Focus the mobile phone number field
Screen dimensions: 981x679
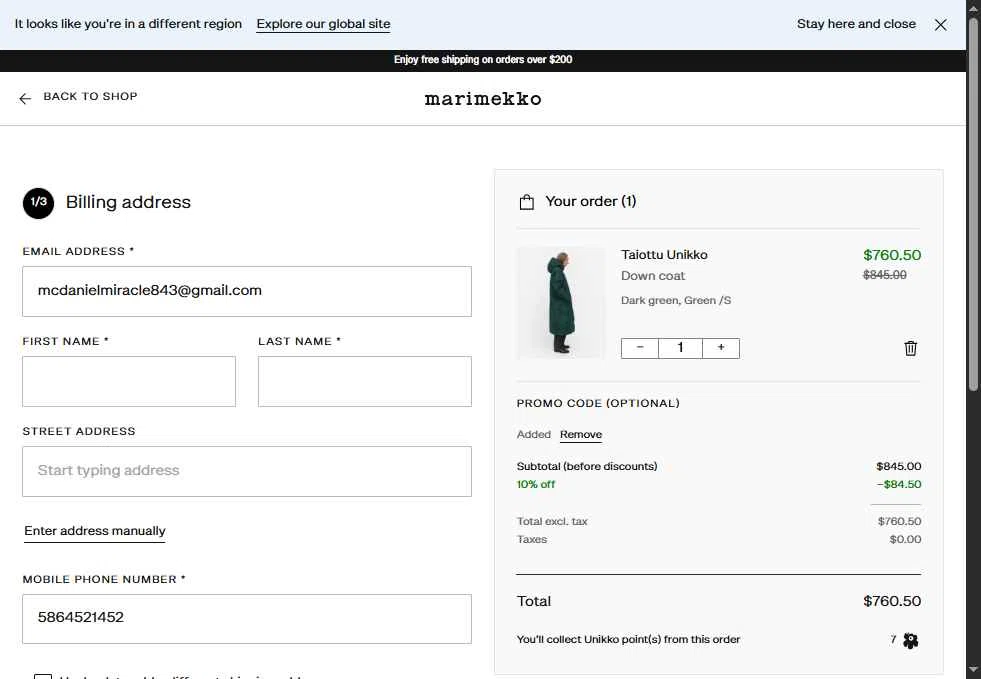(x=247, y=618)
